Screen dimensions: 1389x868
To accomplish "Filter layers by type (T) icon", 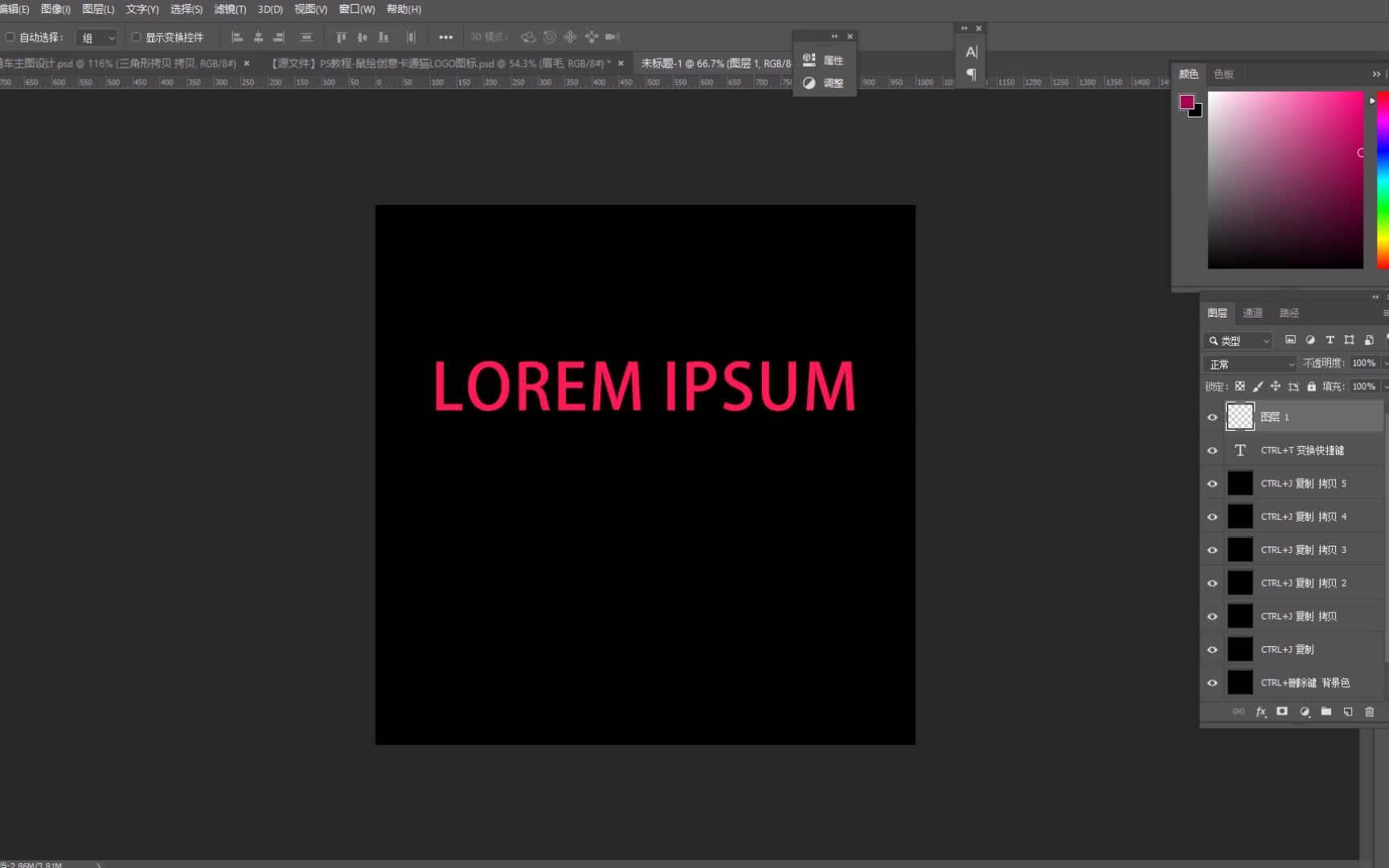I will (1330, 340).
